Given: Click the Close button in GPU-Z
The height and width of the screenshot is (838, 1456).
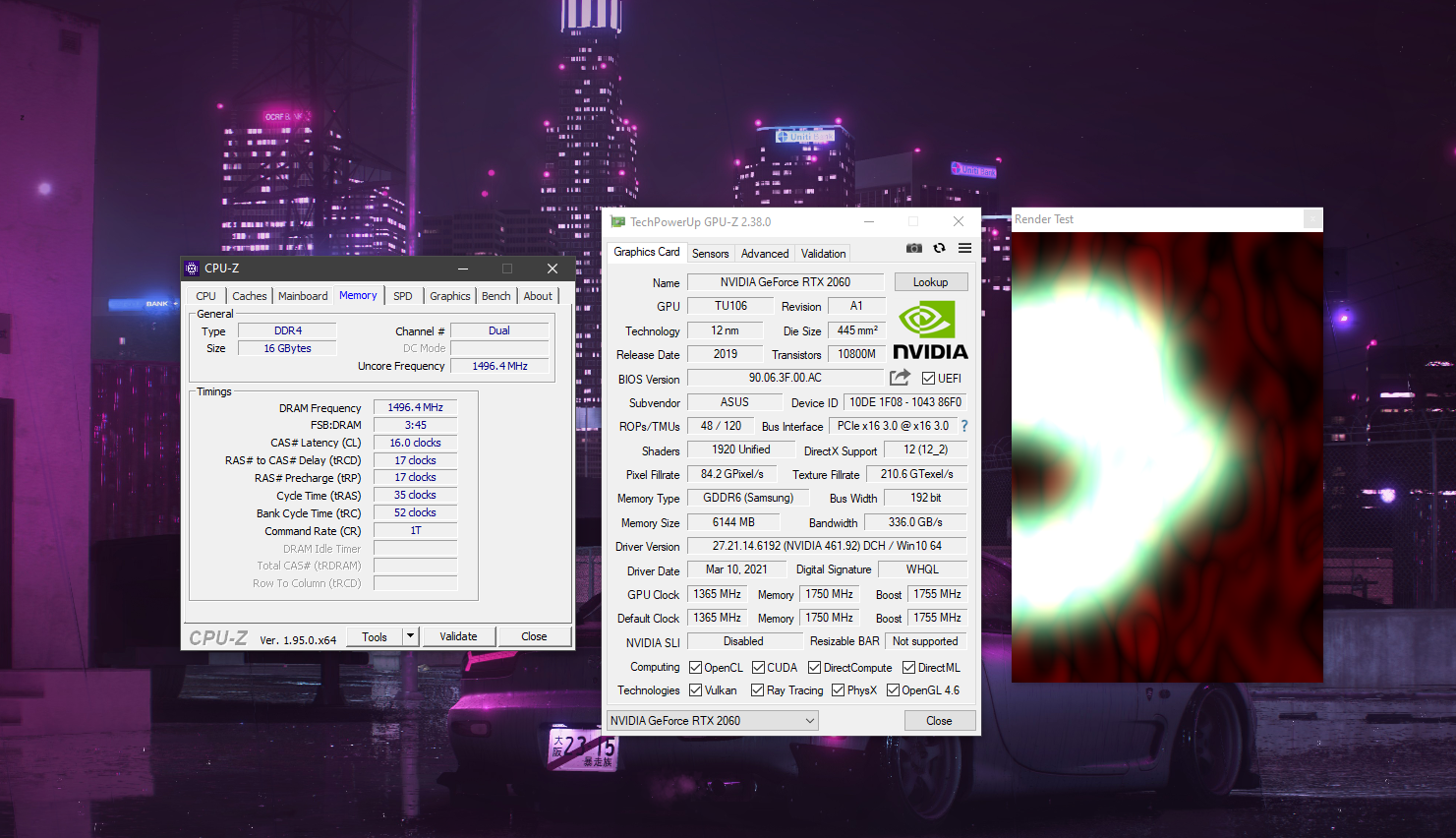Looking at the screenshot, I should (x=940, y=721).
